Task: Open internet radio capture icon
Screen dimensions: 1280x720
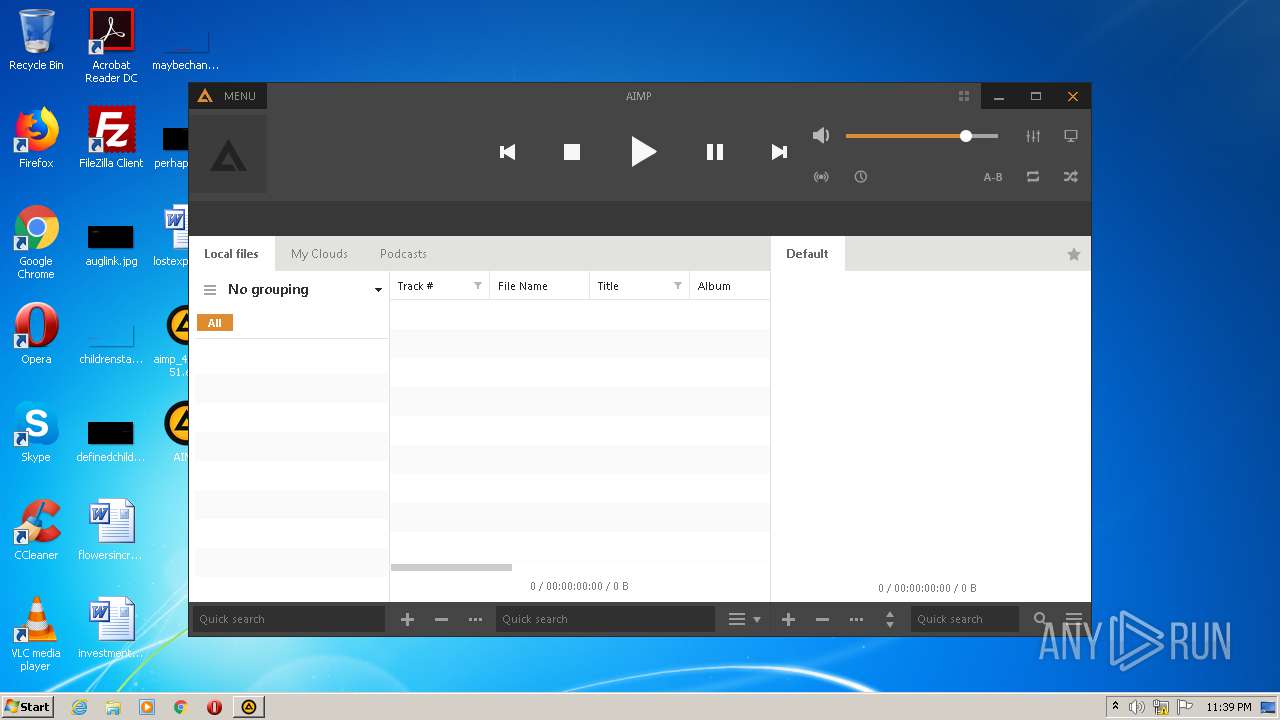Action: (821, 177)
